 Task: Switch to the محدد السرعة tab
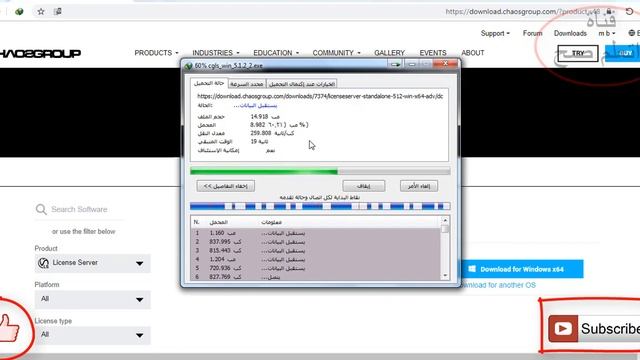247,84
